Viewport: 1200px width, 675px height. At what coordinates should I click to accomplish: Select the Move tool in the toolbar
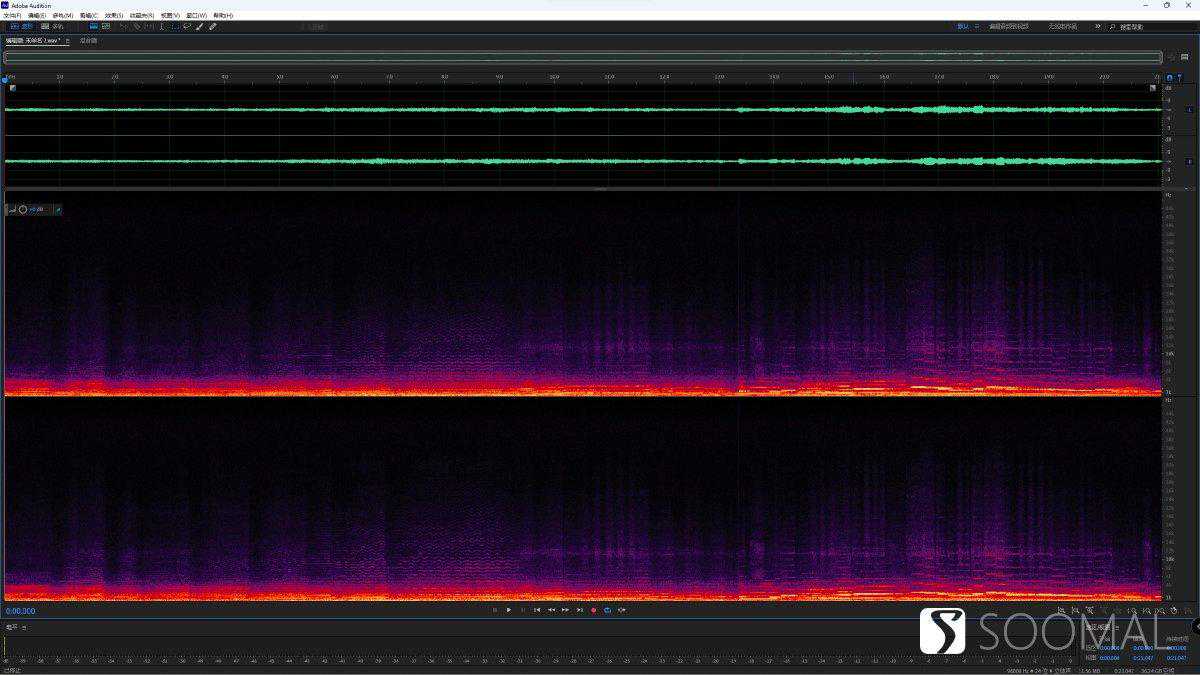pyautogui.click(x=123, y=27)
